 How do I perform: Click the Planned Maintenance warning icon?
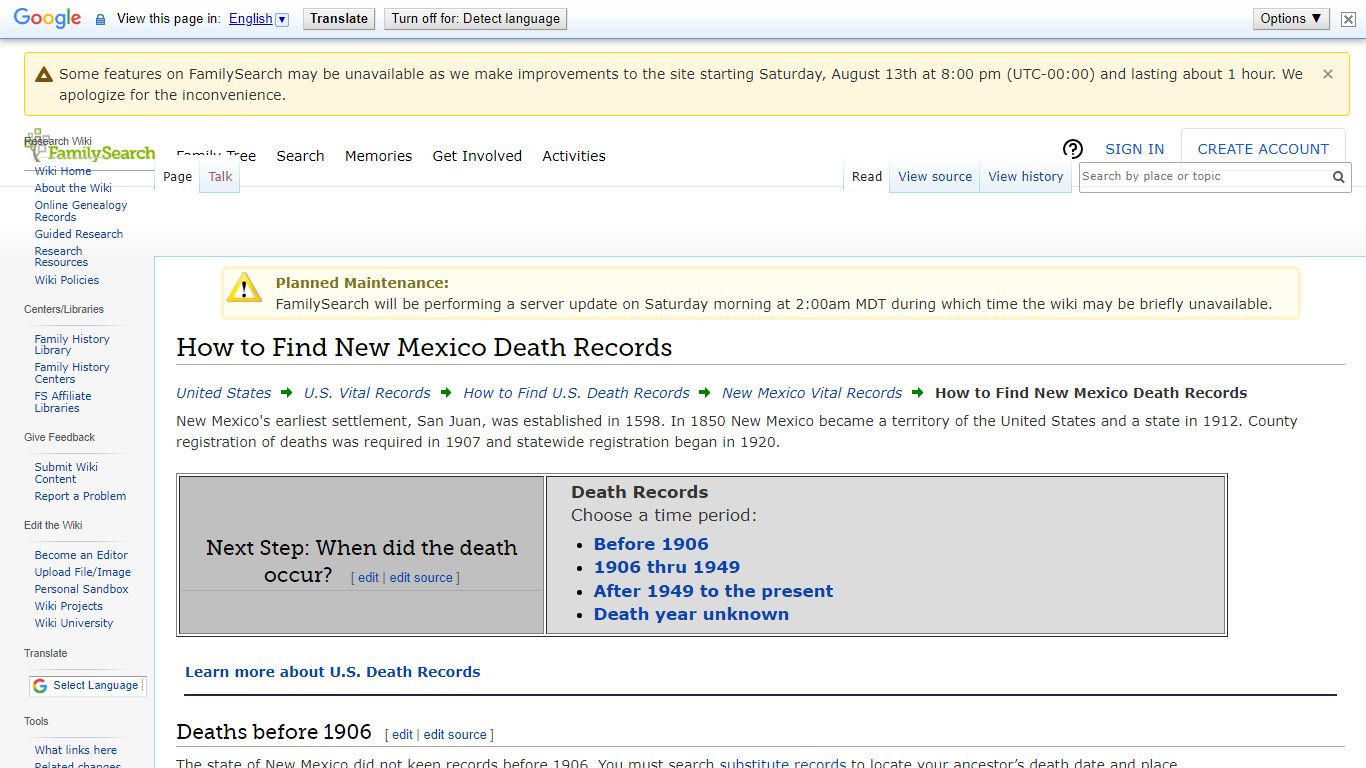point(244,287)
